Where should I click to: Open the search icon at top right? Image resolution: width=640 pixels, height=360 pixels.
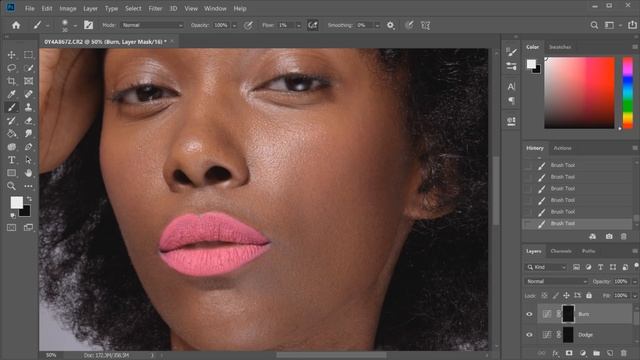[x=594, y=25]
